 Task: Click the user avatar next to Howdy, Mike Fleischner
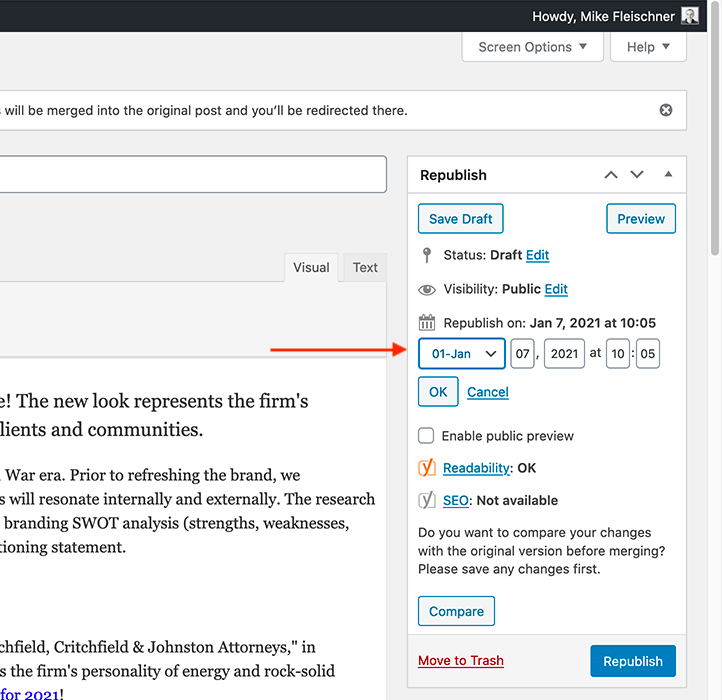(x=690, y=16)
